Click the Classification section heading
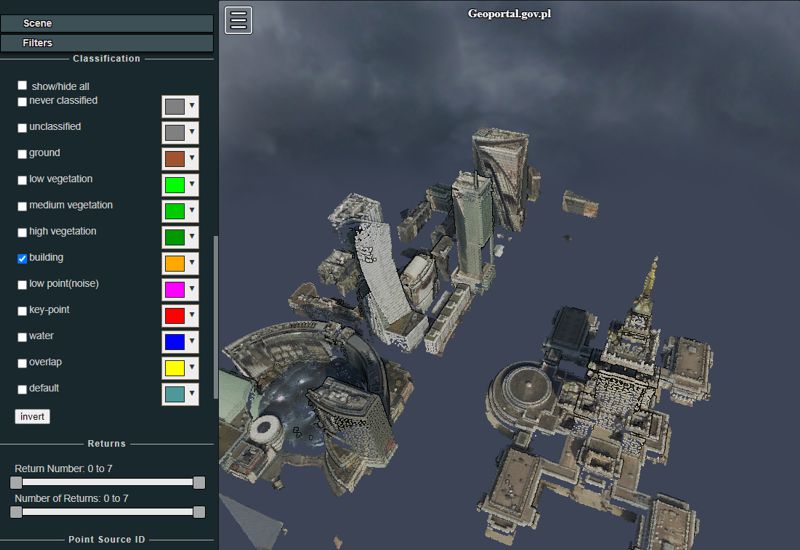This screenshot has width=800, height=550. click(x=106, y=59)
